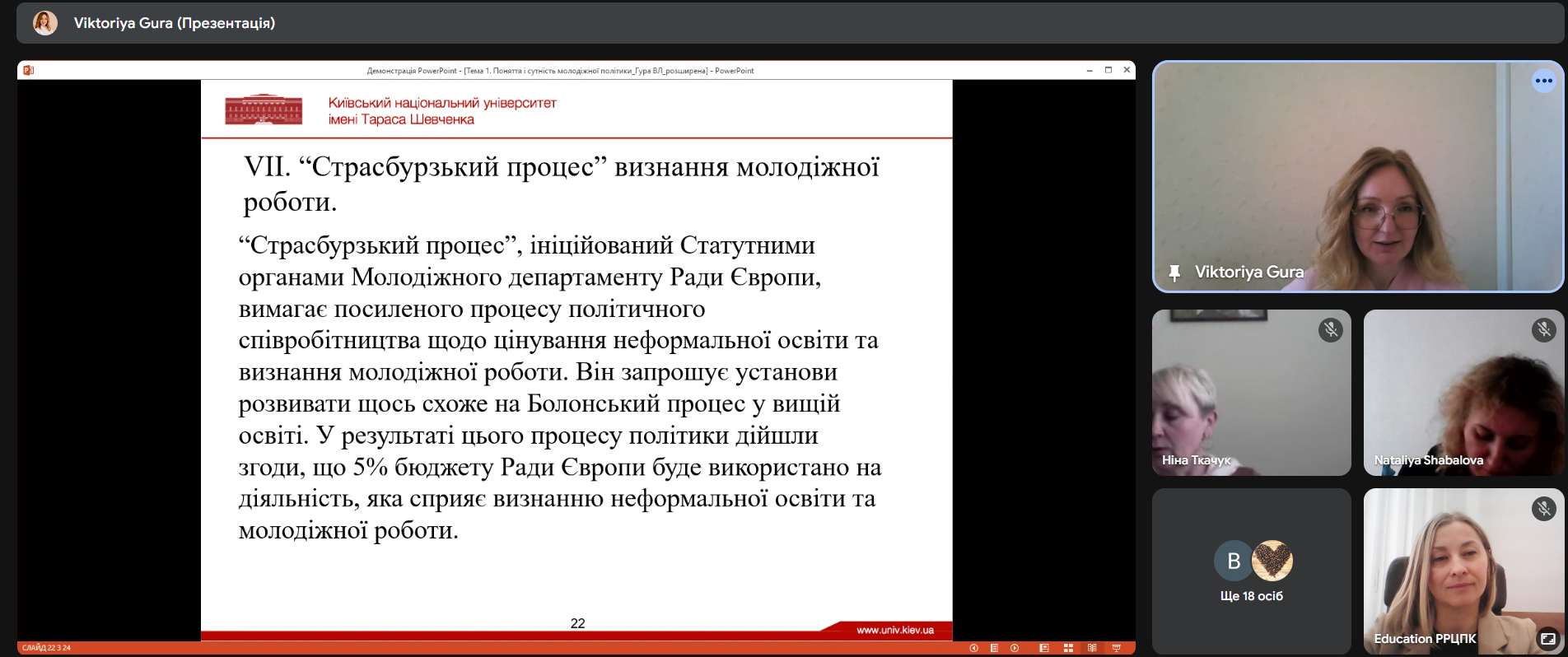The image size is (1568, 657).
Task: Open picture-in-picture icon on Education РРЦПК tile
Action: (1547, 639)
